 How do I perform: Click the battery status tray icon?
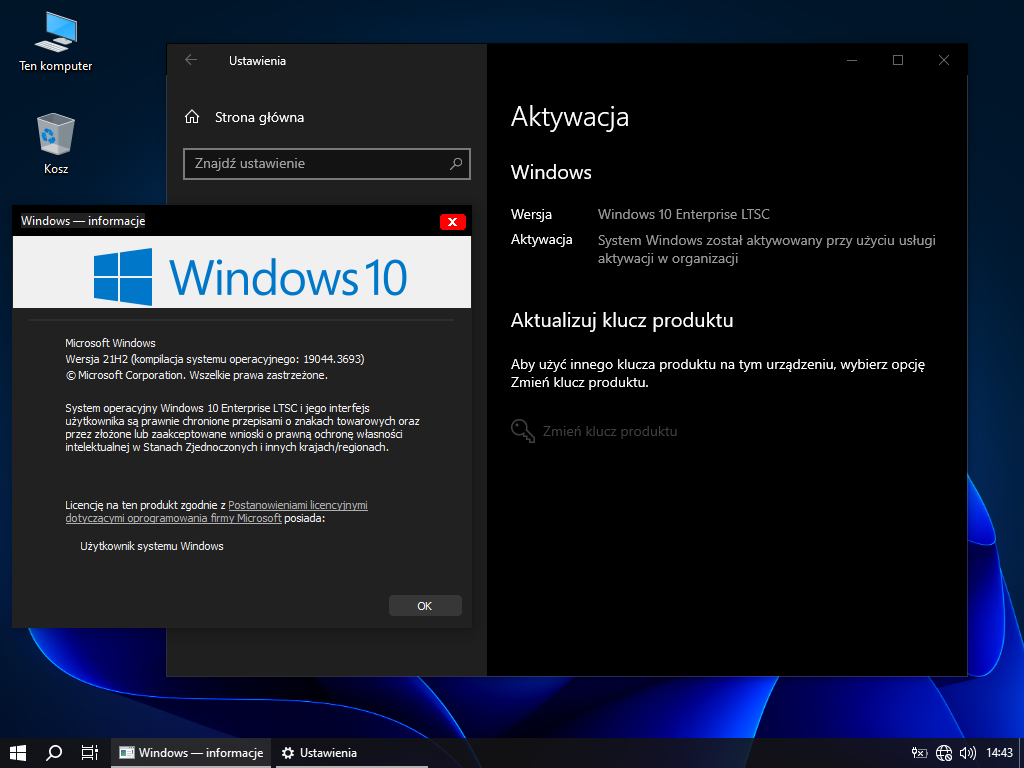920,753
